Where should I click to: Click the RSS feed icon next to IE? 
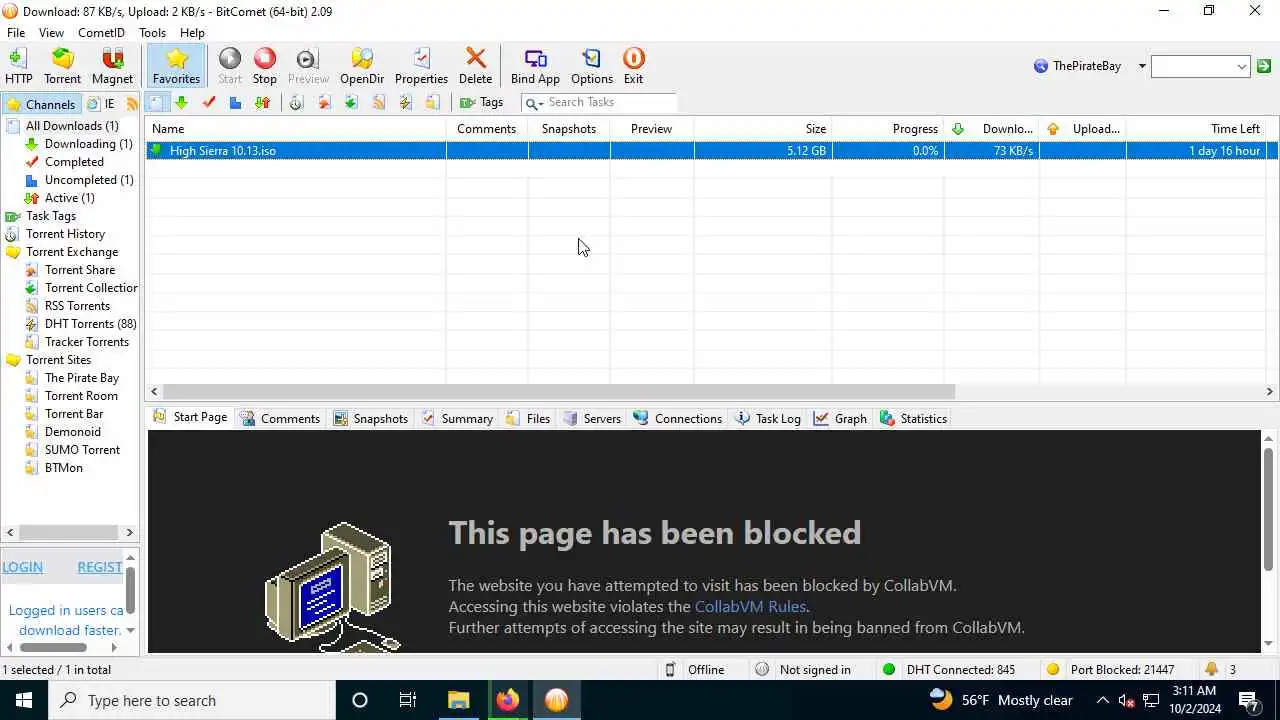pyautogui.click(x=132, y=104)
